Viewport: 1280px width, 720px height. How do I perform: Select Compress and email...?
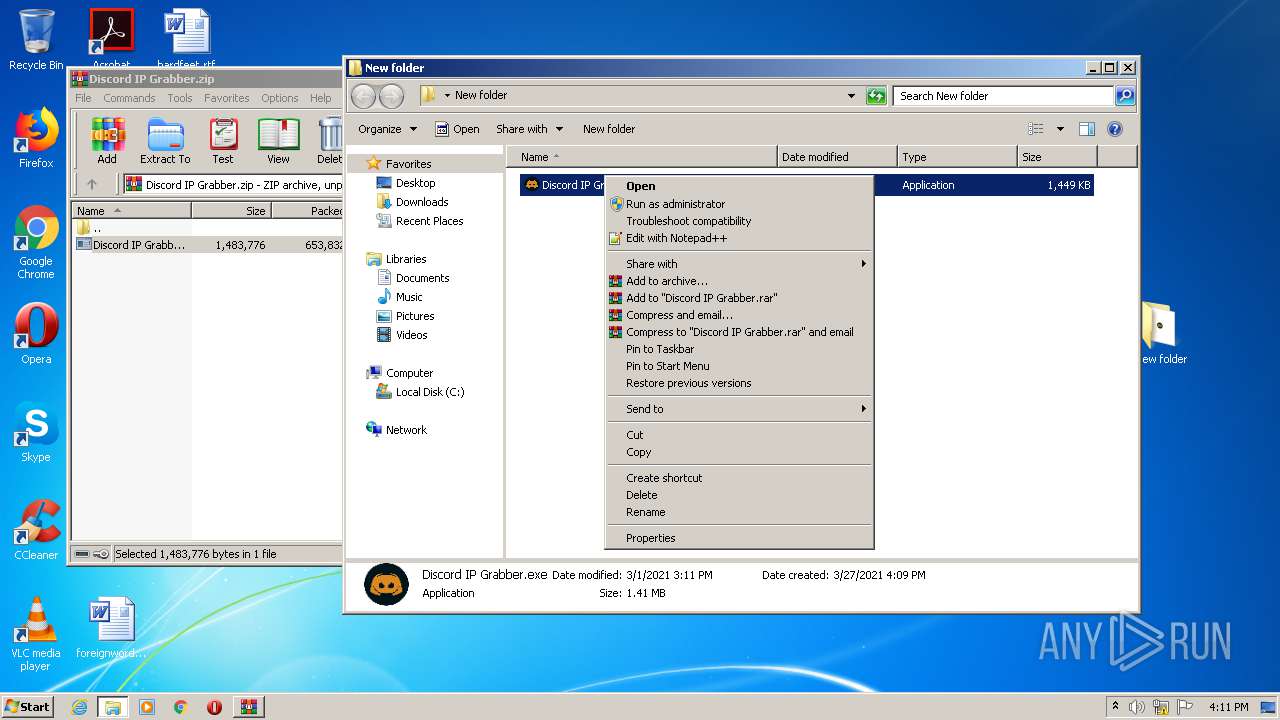[x=739, y=315]
